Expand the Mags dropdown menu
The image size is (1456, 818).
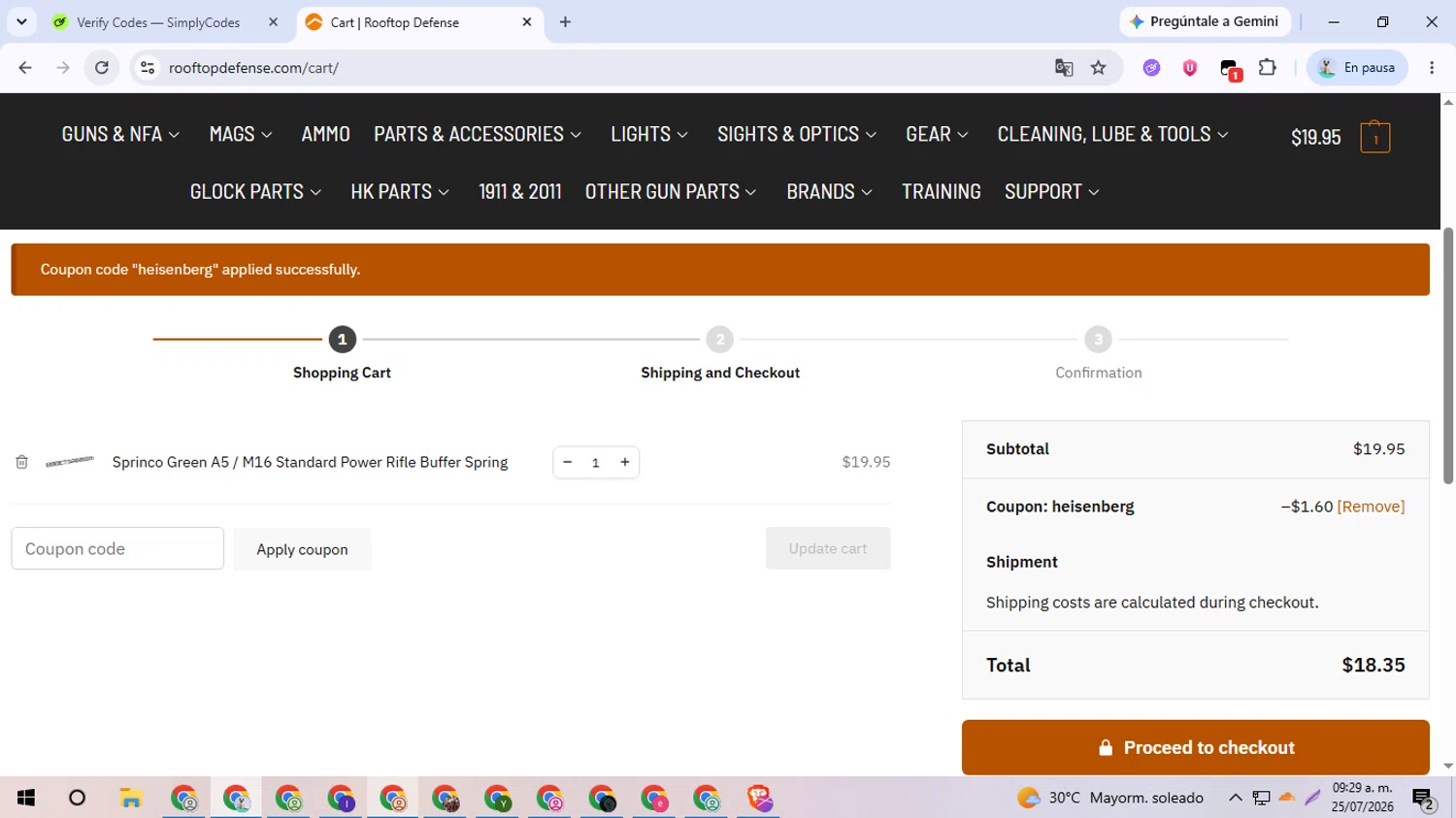[x=241, y=134]
